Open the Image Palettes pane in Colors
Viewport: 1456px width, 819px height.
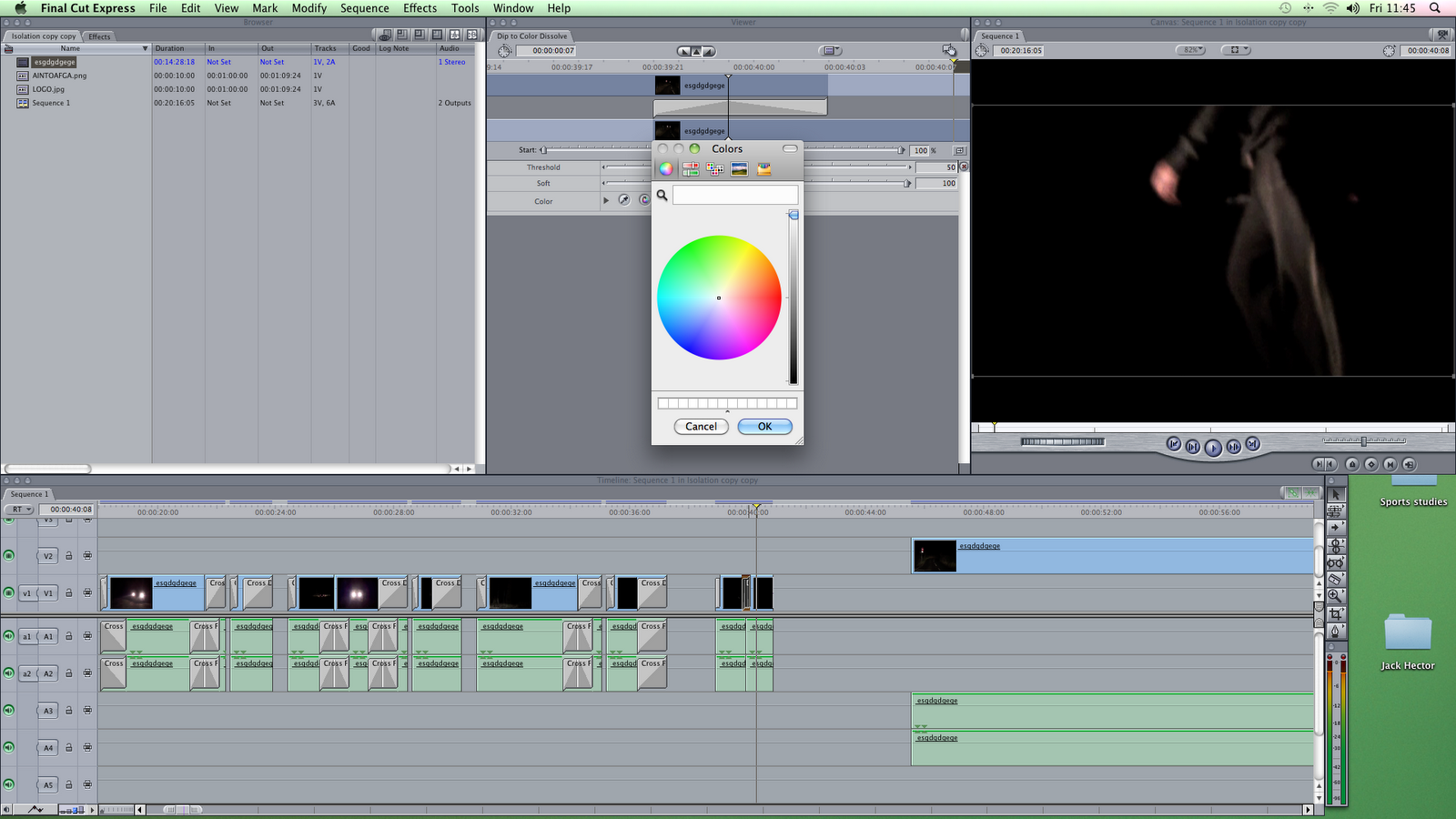pyautogui.click(x=739, y=169)
